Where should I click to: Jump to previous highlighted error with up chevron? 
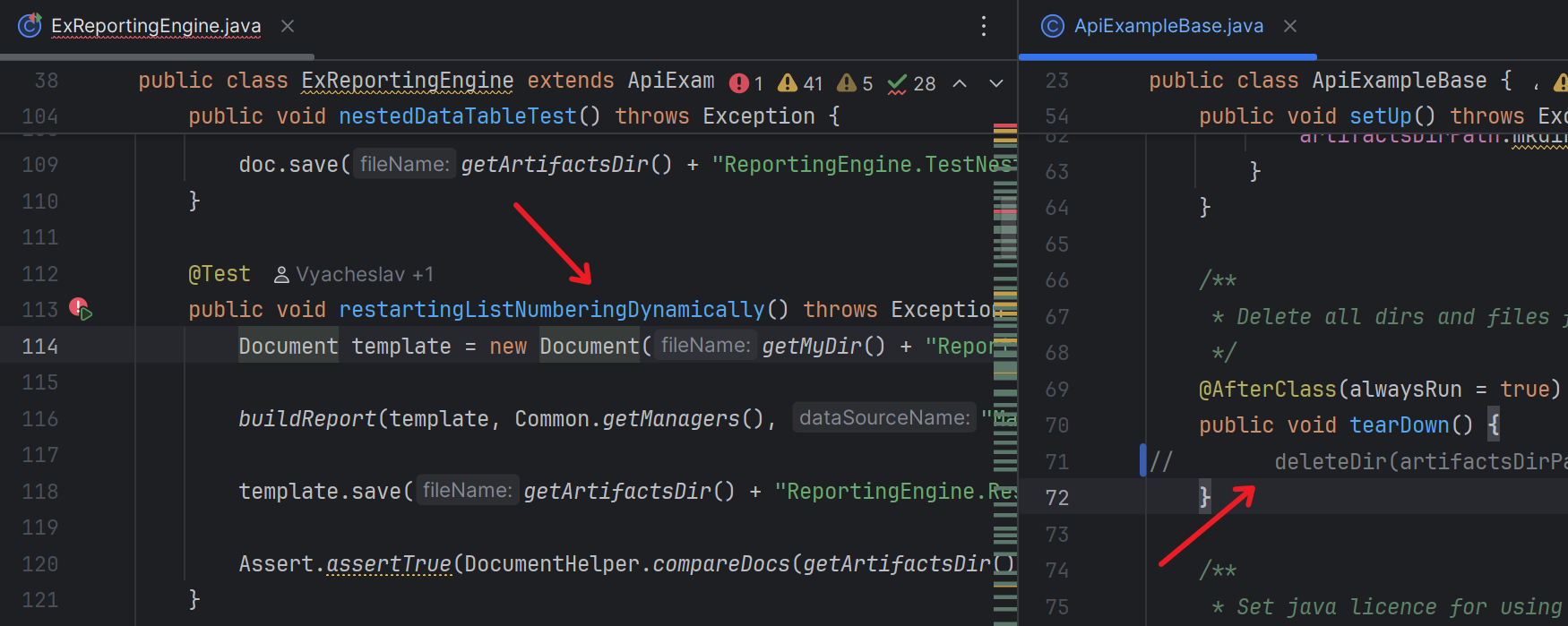960,83
